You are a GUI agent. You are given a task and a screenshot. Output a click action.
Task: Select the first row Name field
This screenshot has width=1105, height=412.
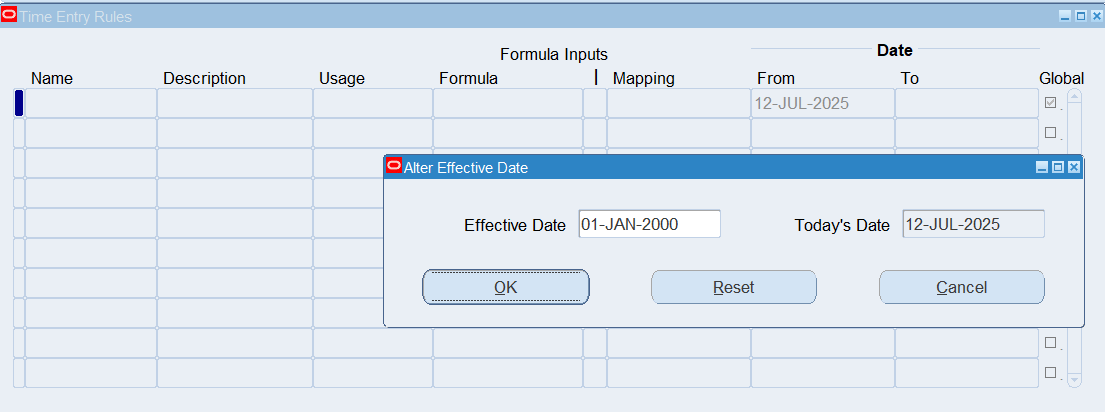[x=90, y=103]
